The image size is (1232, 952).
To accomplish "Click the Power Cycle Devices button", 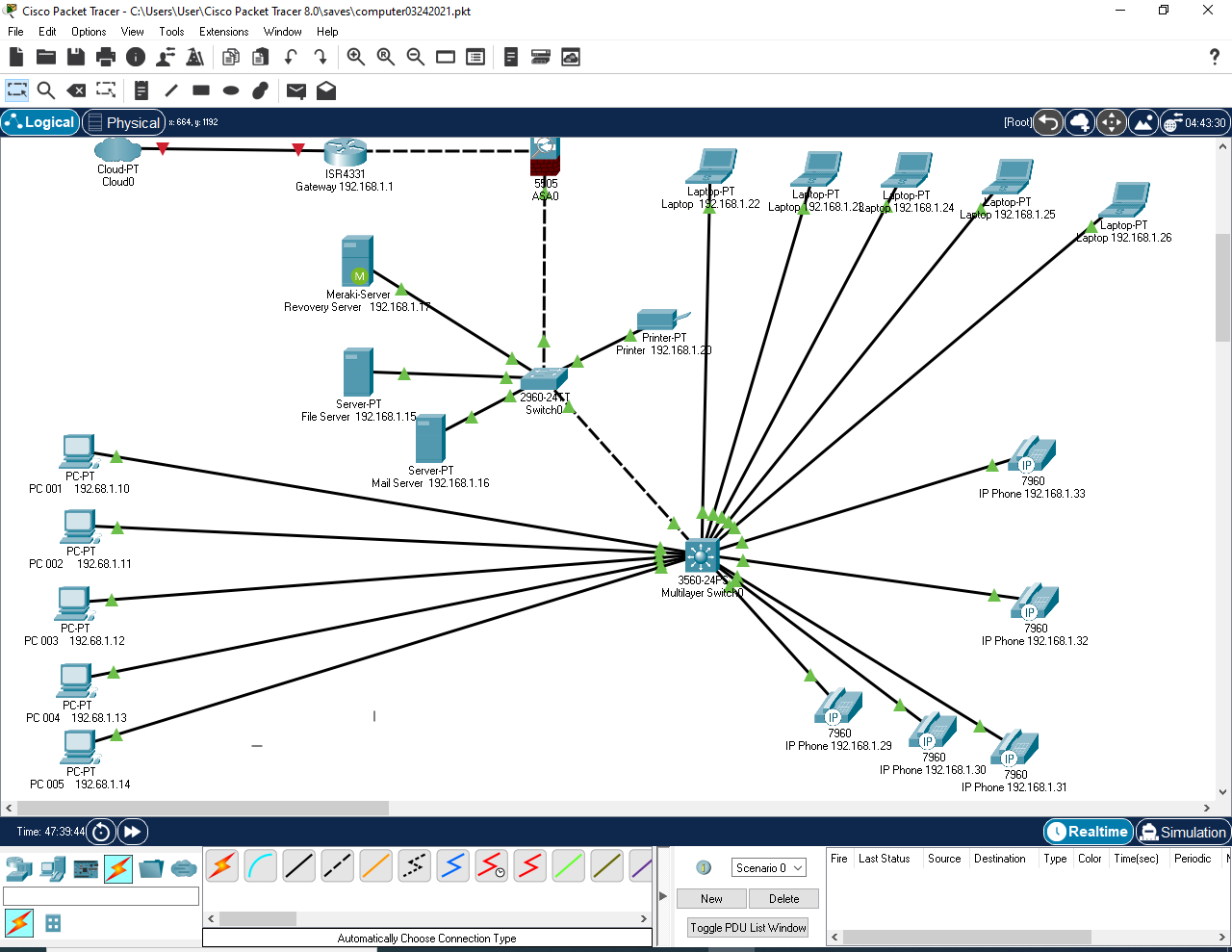I will pyautogui.click(x=101, y=832).
